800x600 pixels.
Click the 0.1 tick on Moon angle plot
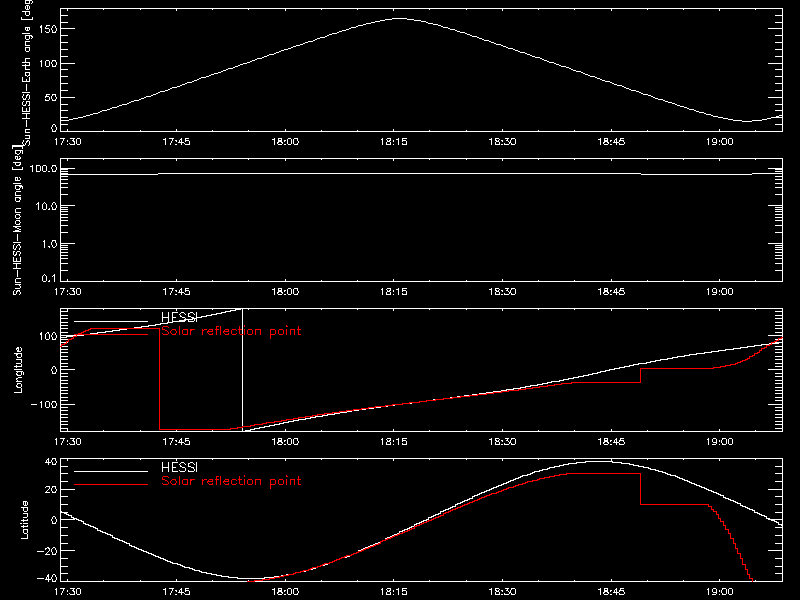49,278
